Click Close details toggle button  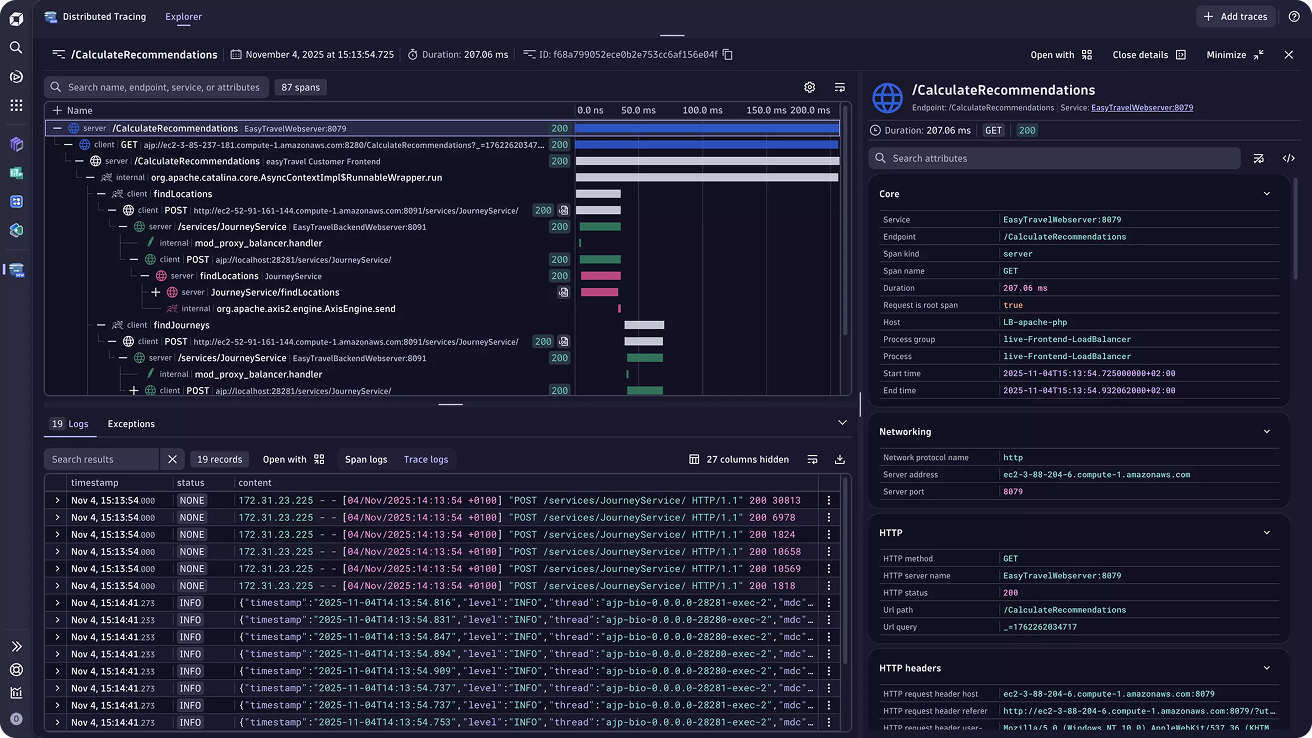1149,55
